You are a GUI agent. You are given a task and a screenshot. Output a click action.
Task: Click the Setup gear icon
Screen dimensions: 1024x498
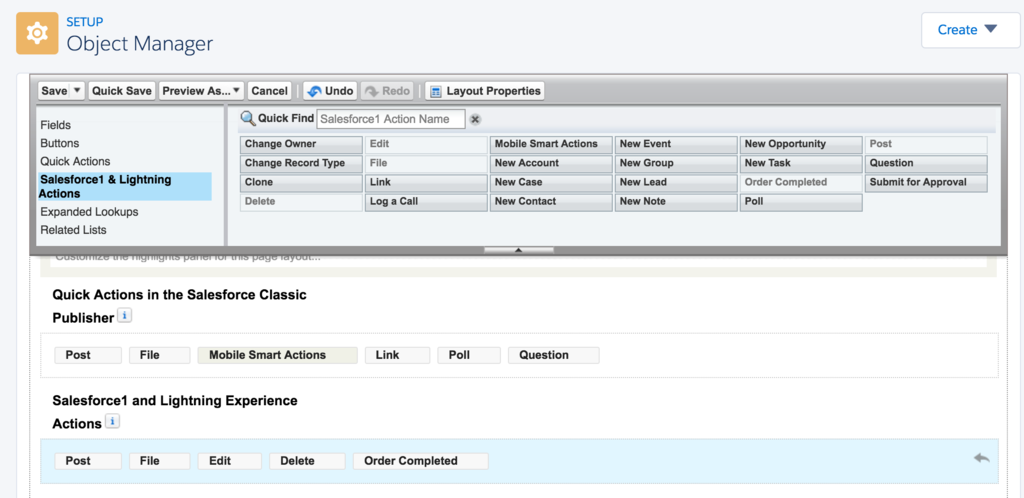coord(37,33)
